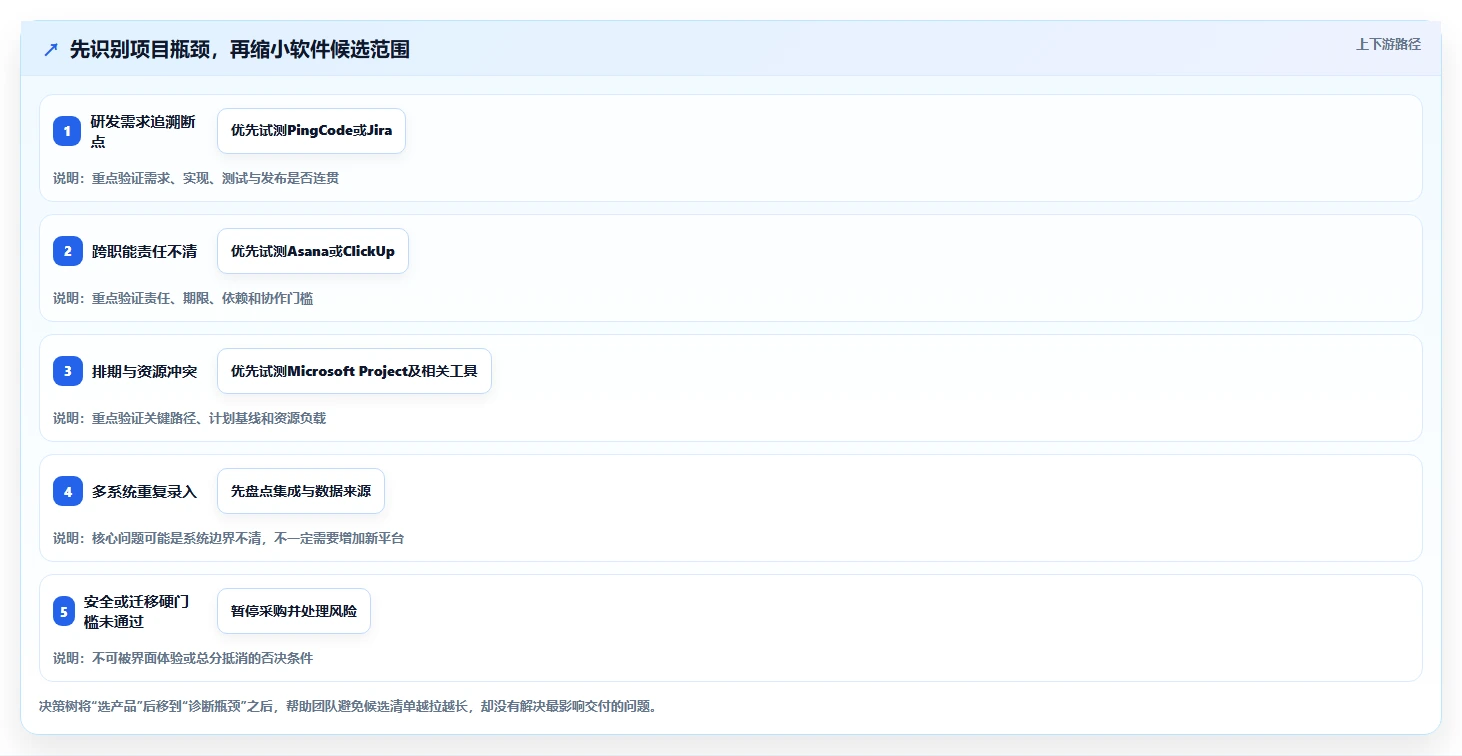This screenshot has height=756, width=1462.
Task: Choose 暂停采购并处理风险 action
Action: (x=294, y=611)
